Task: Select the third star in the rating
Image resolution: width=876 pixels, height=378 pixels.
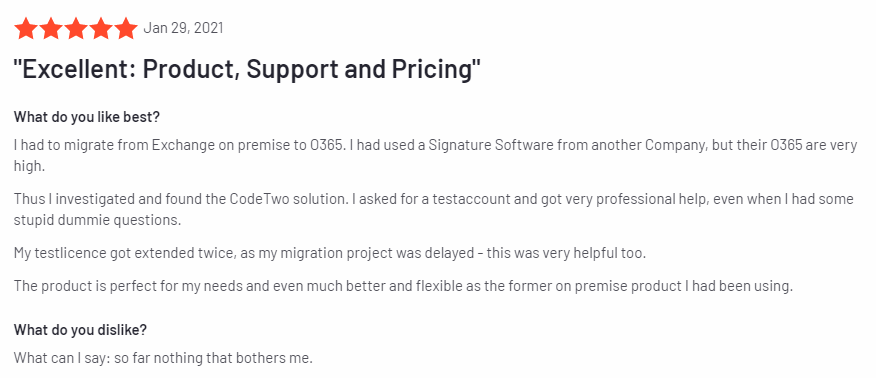Action: [x=76, y=28]
